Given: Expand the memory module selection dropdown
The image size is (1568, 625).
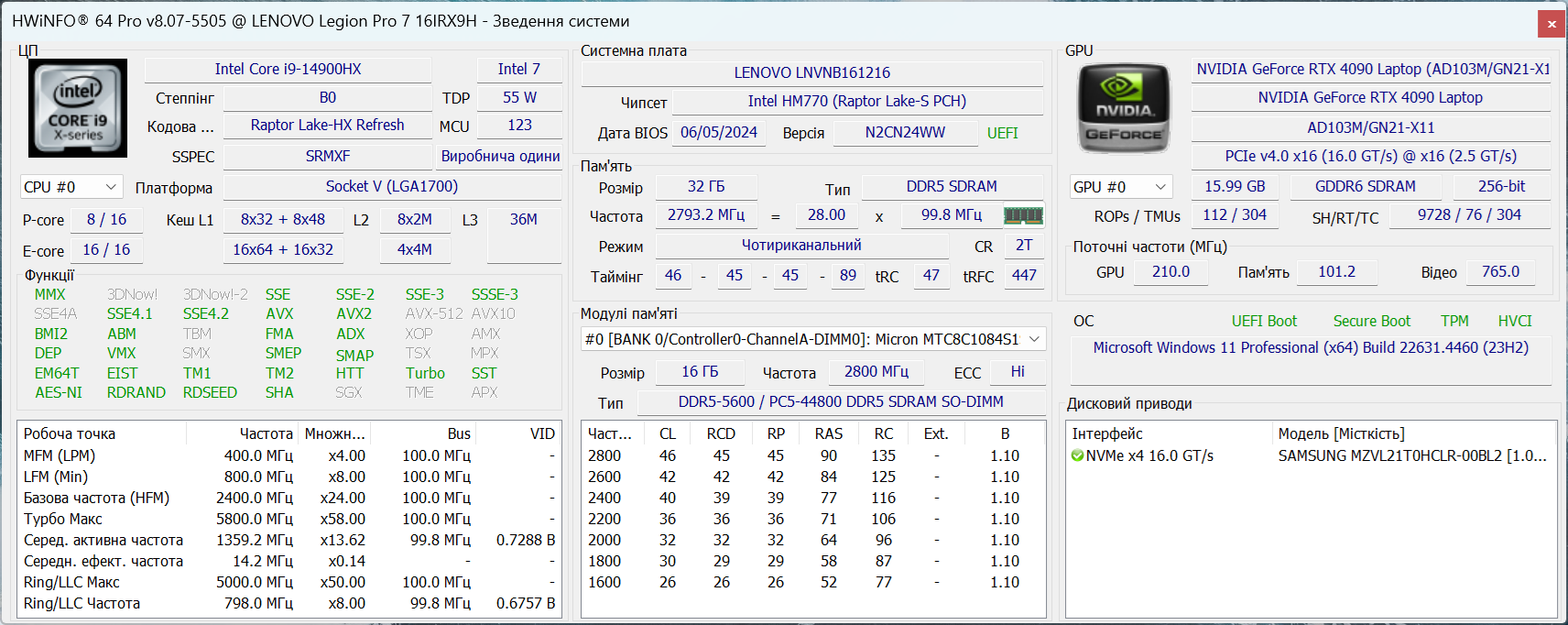Looking at the screenshot, I should 1034,339.
